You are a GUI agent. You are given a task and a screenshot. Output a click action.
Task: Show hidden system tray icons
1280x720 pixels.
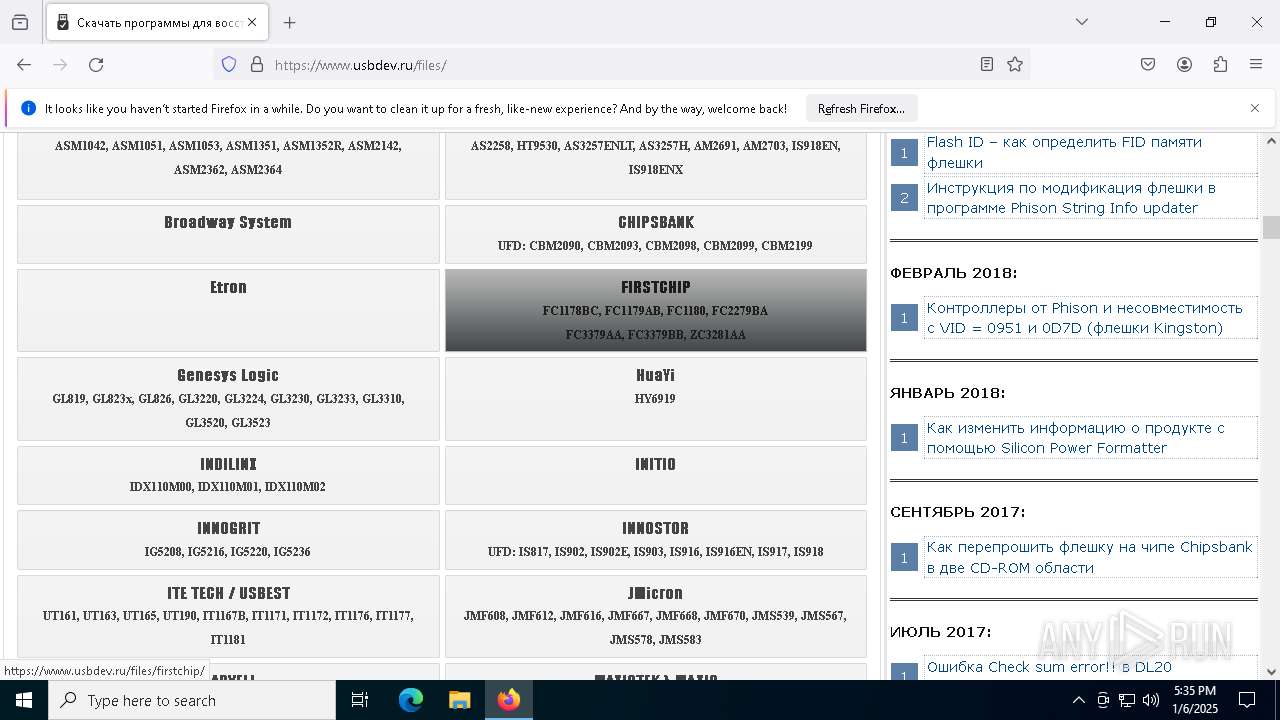click(x=1078, y=700)
